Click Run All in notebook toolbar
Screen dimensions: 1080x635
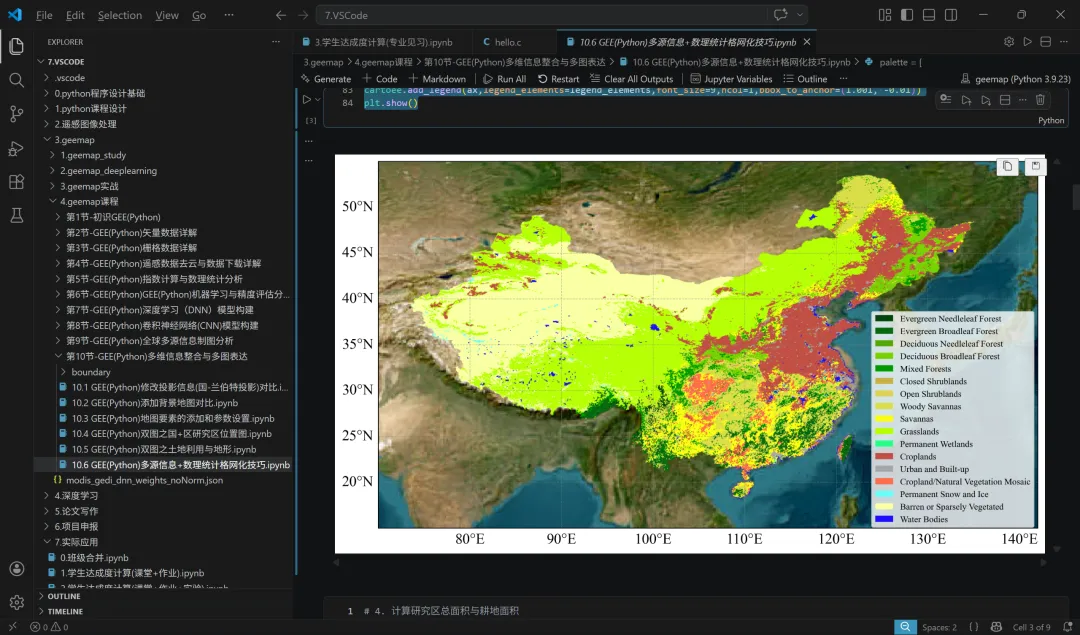[x=505, y=79]
